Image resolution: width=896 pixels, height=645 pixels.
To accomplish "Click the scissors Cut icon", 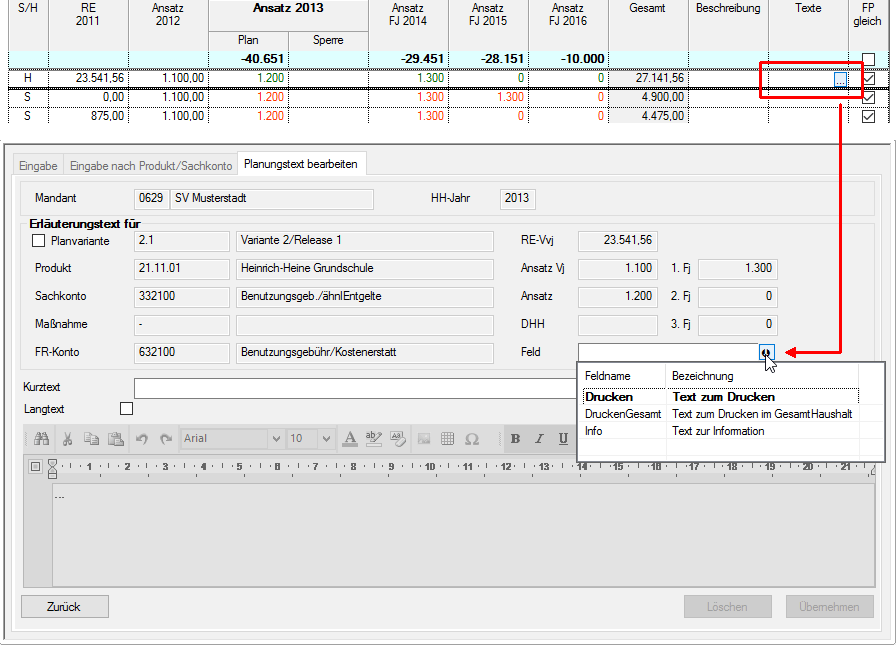I will [68, 439].
